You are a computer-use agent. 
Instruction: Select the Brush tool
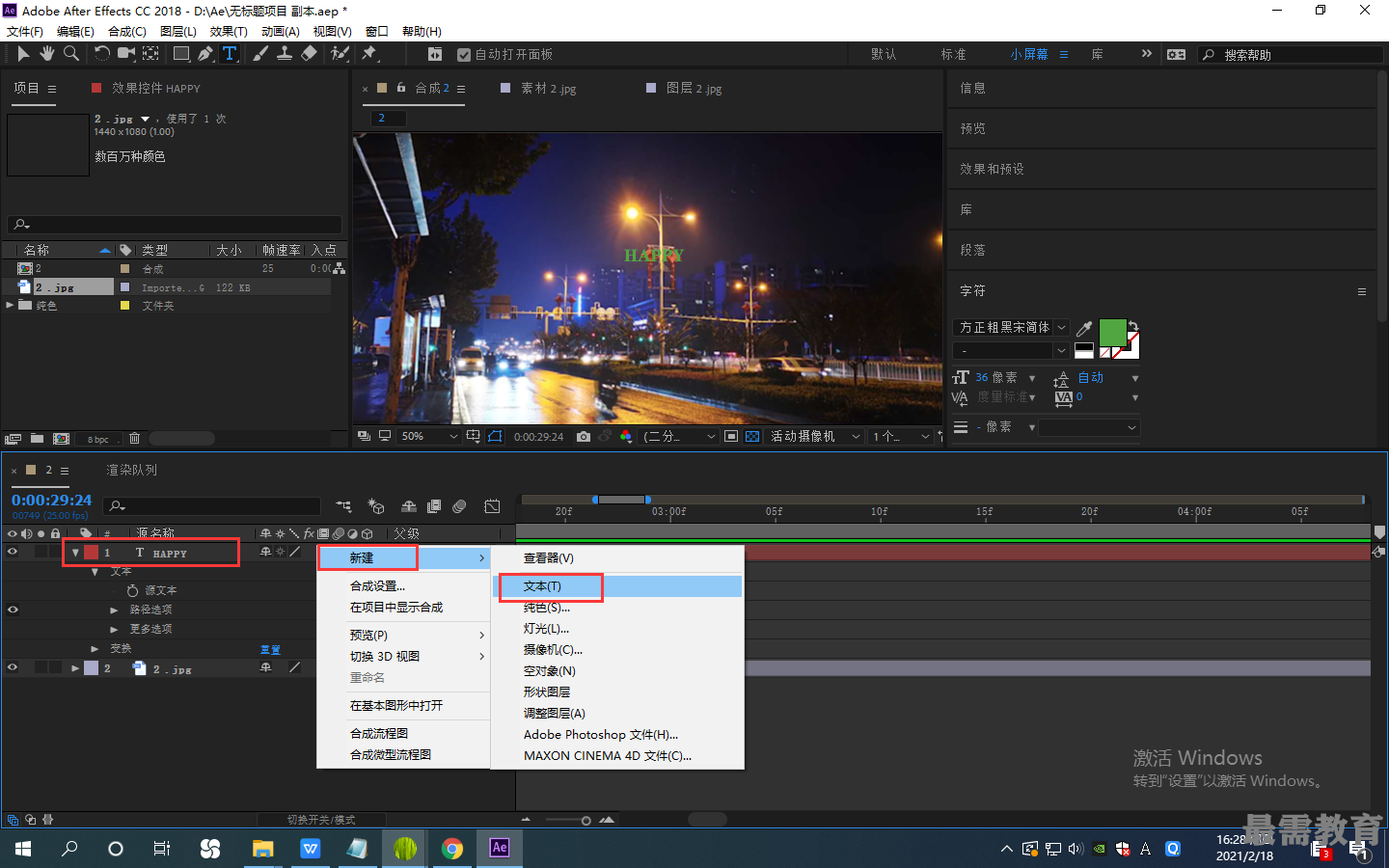coord(260,54)
